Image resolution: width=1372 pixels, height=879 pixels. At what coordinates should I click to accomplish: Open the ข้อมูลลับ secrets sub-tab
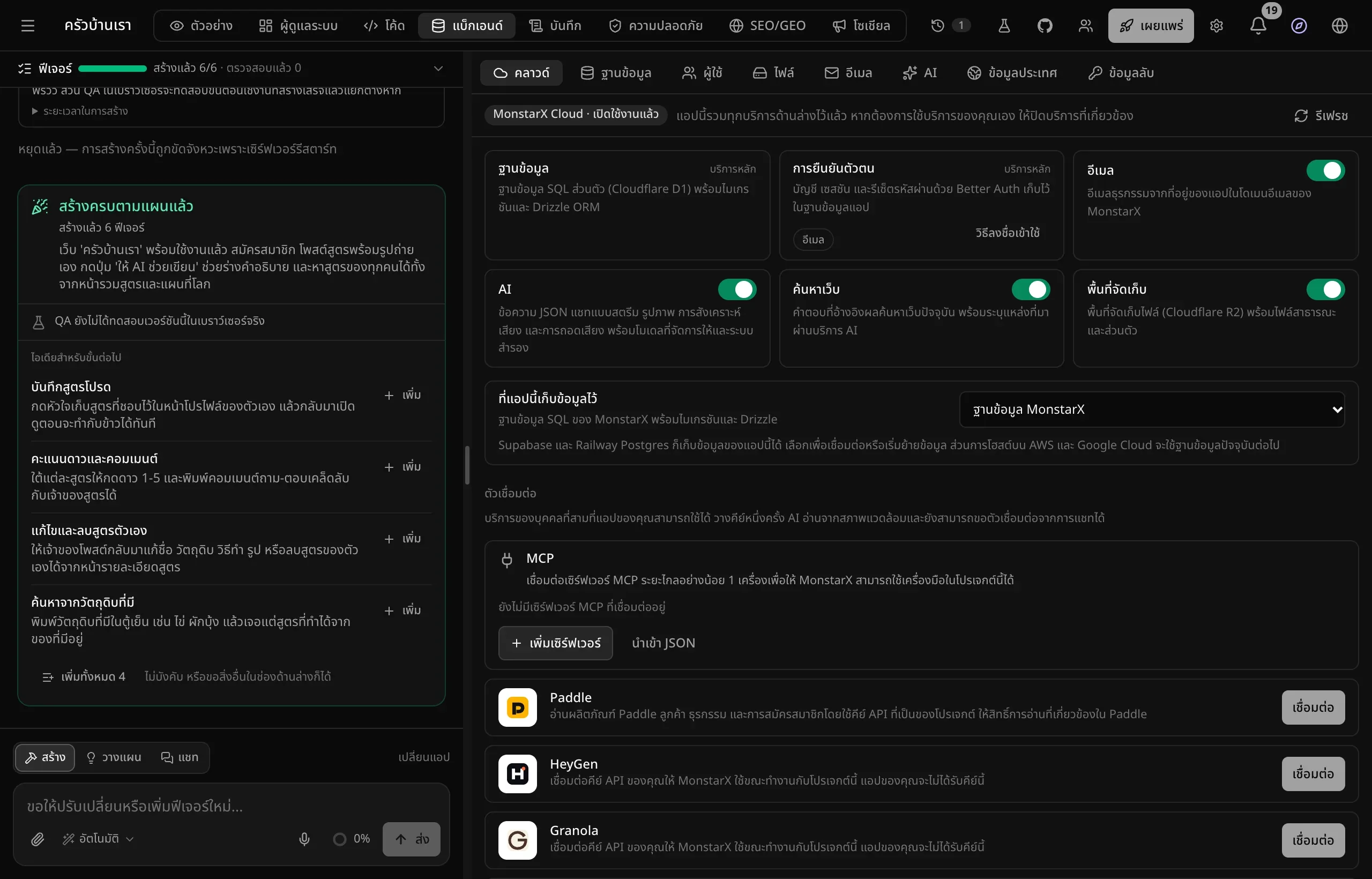pyautogui.click(x=1121, y=73)
